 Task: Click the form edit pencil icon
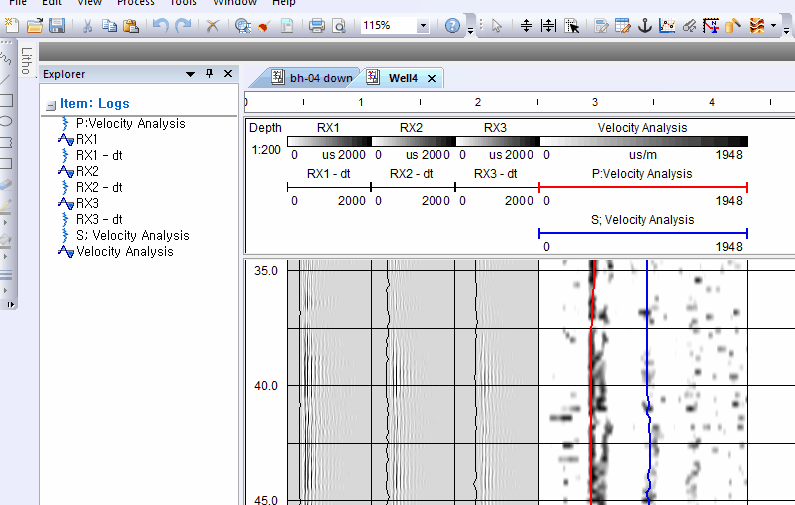point(601,25)
